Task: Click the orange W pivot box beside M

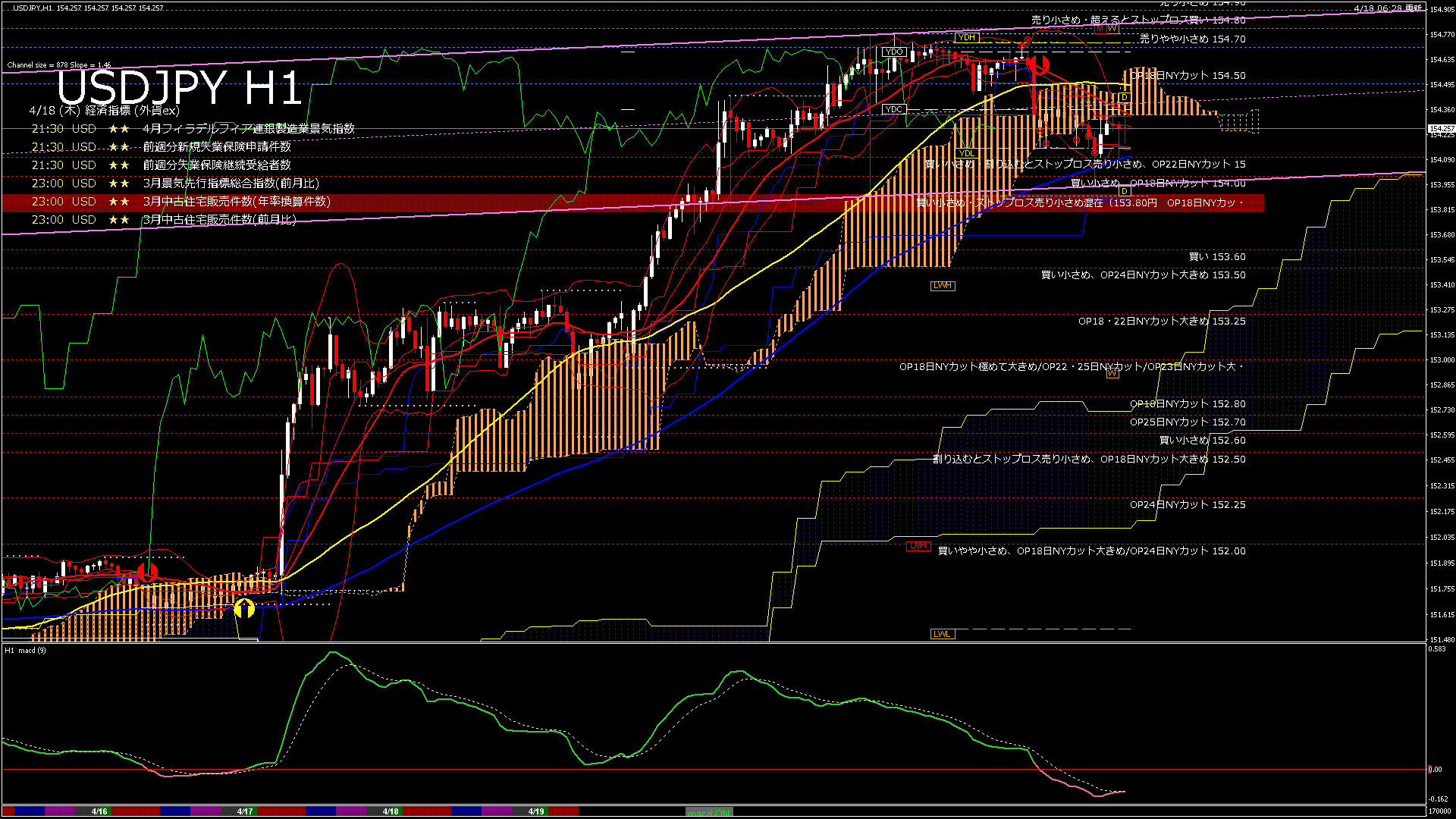Action: click(1112, 29)
